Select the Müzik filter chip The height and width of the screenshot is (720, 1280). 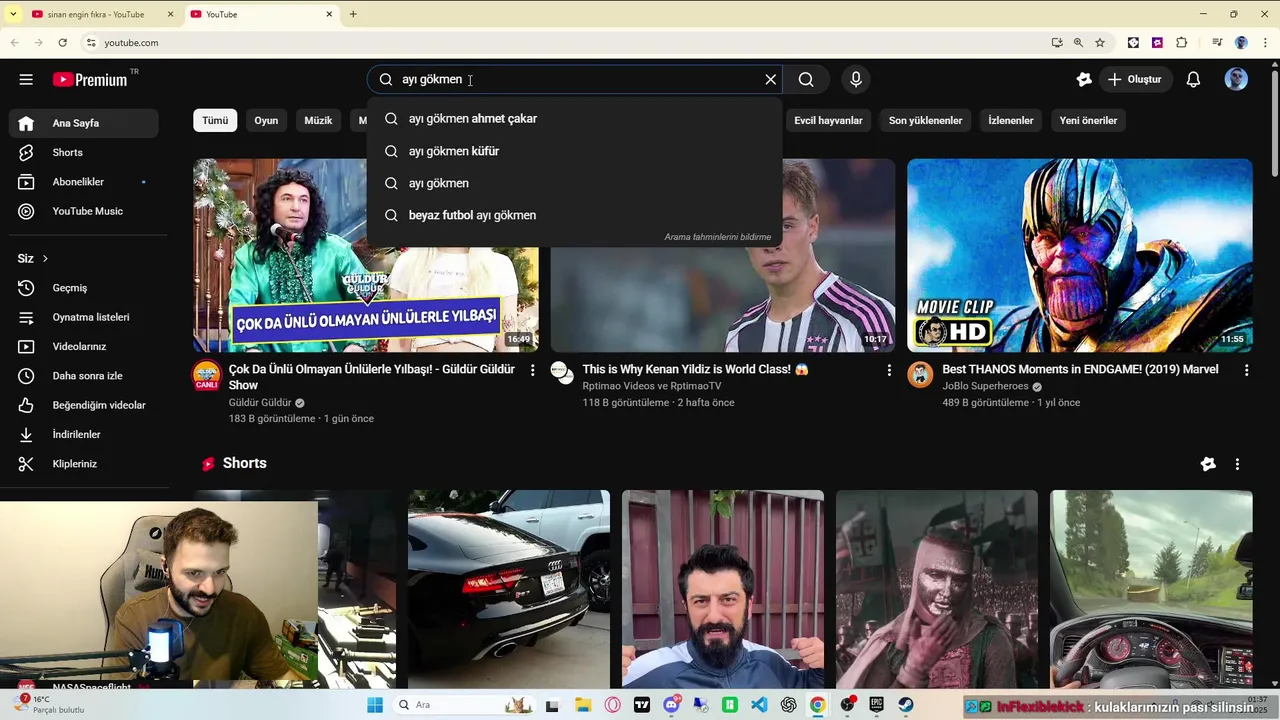click(x=318, y=120)
